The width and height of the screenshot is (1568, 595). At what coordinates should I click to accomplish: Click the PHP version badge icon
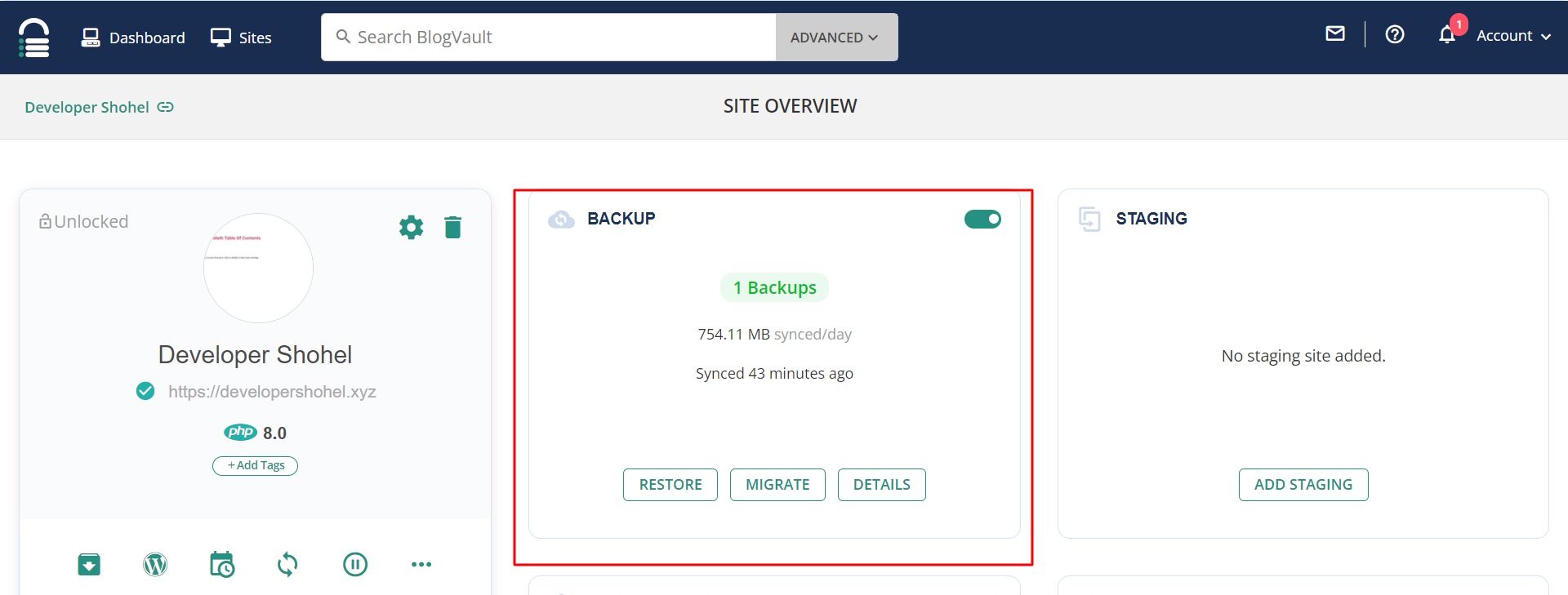coord(240,432)
